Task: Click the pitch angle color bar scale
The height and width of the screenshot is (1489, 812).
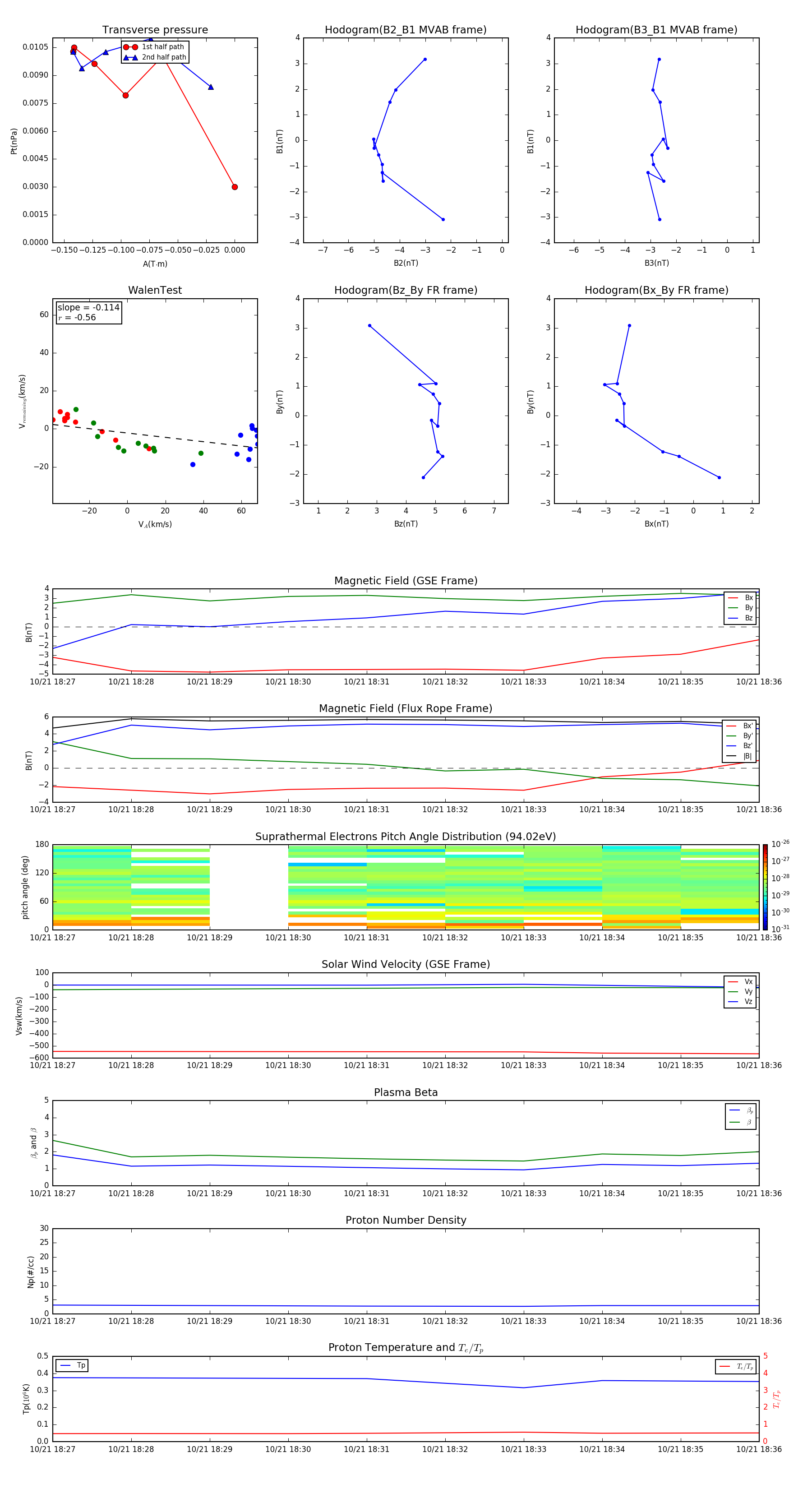Action: pos(765,887)
